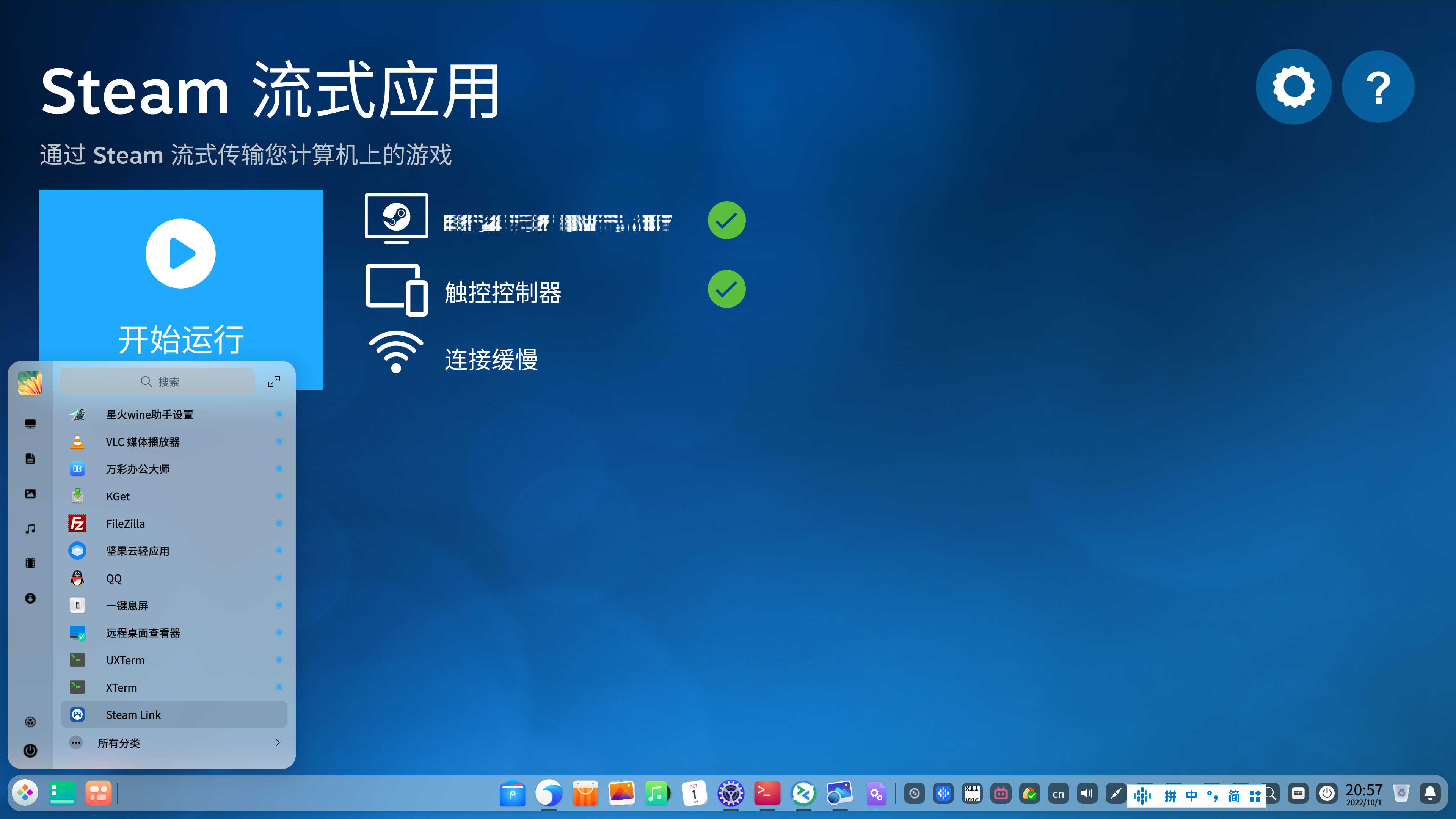
Task: Toggle the green checkmark next to 触控控制器
Action: pos(727,289)
